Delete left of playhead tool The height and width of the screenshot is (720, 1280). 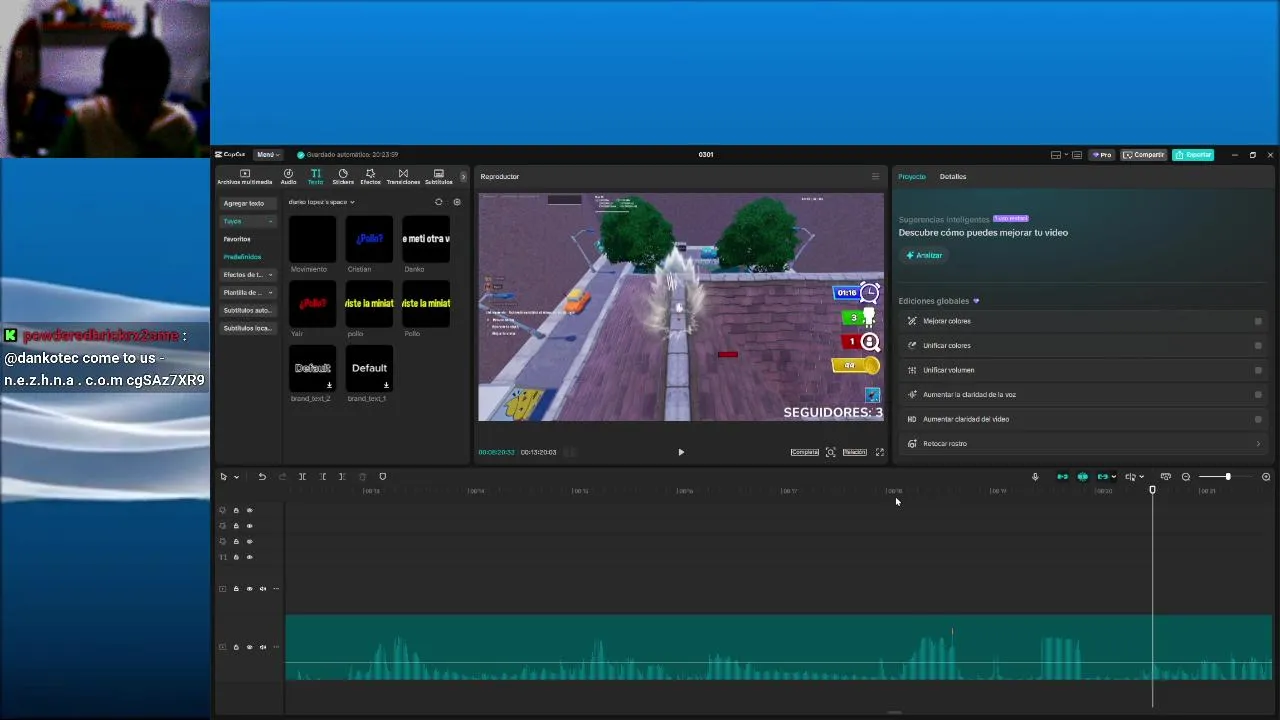[x=323, y=477]
